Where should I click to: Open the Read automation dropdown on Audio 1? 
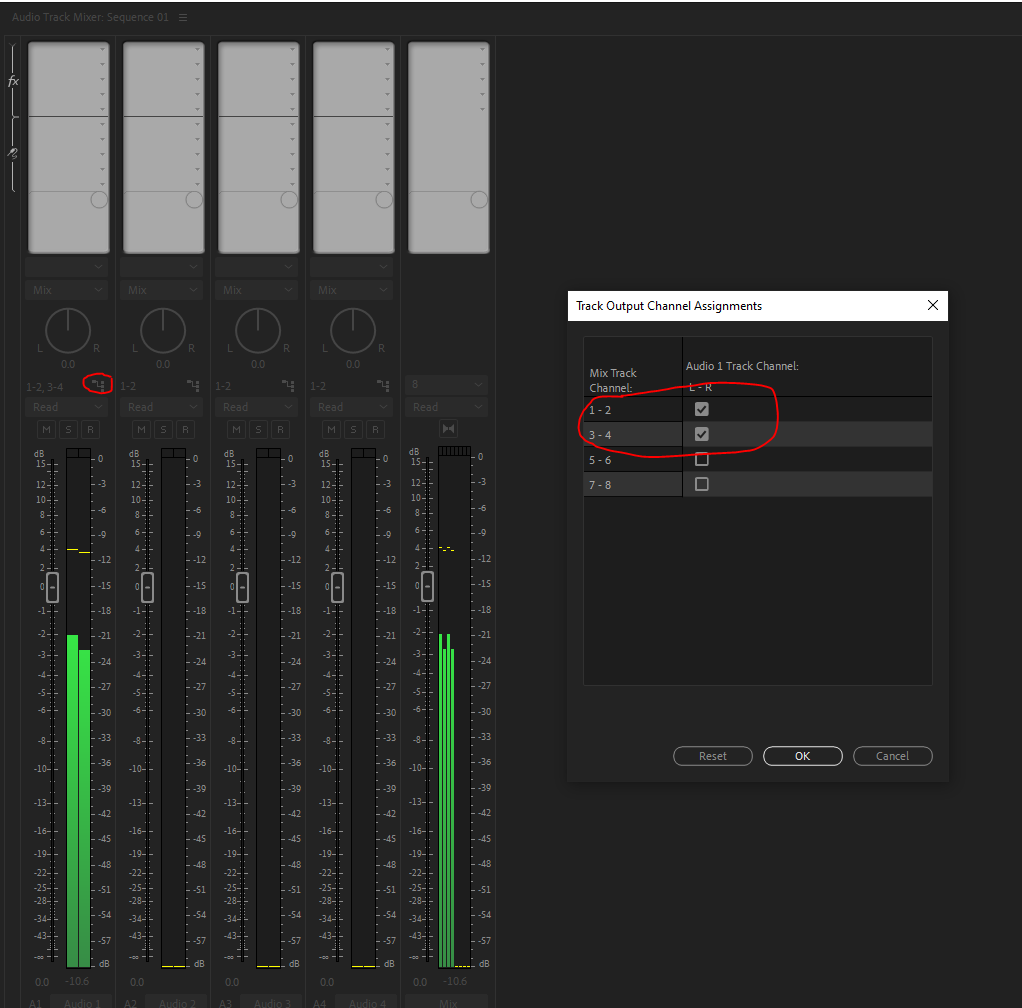[66, 406]
